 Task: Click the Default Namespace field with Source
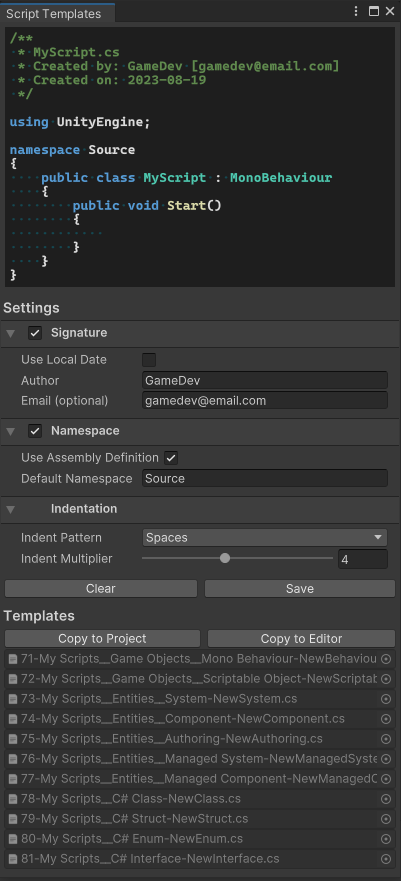coord(265,478)
